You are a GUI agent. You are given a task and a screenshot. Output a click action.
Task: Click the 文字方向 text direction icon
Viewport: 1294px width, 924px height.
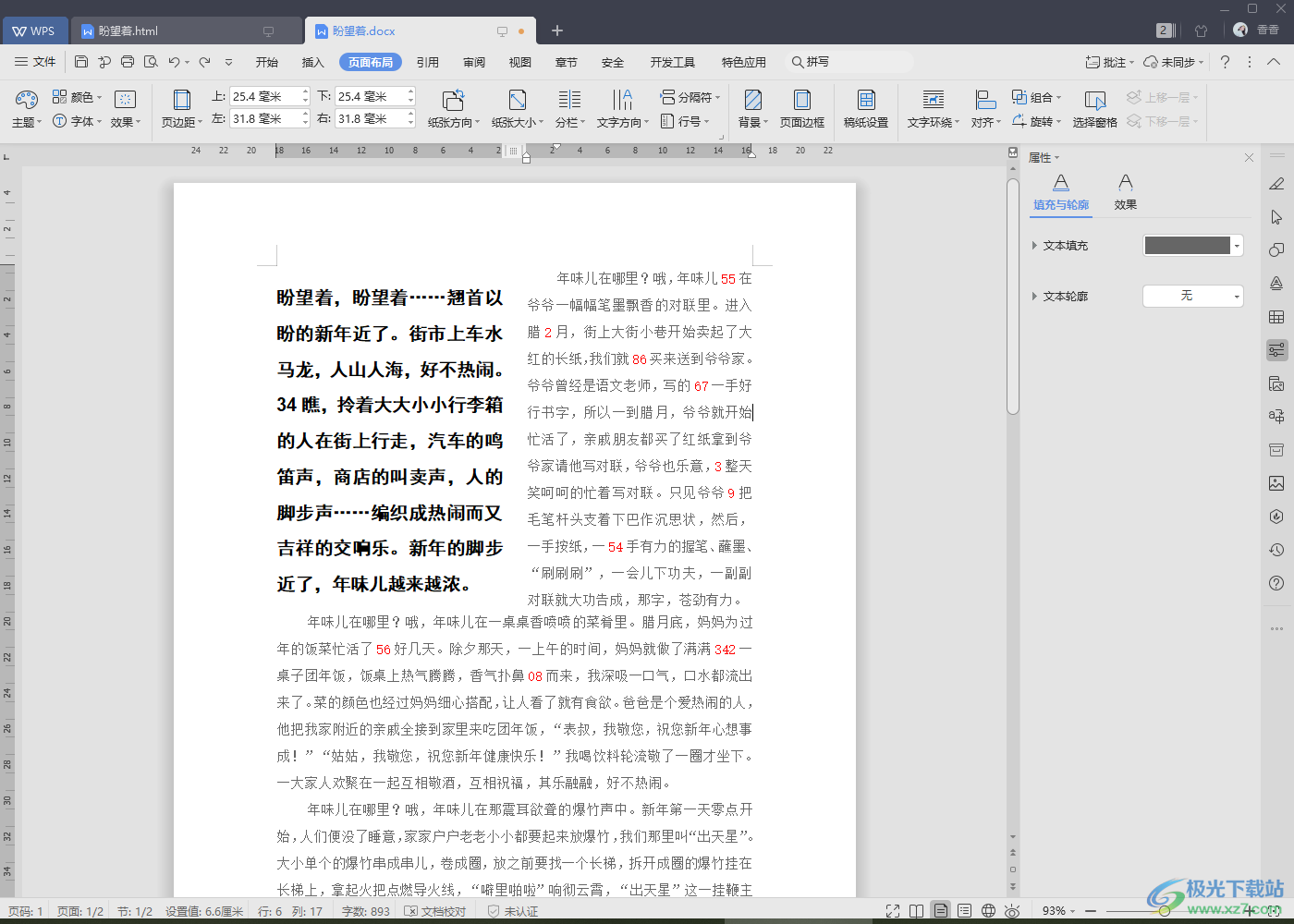pos(623,100)
